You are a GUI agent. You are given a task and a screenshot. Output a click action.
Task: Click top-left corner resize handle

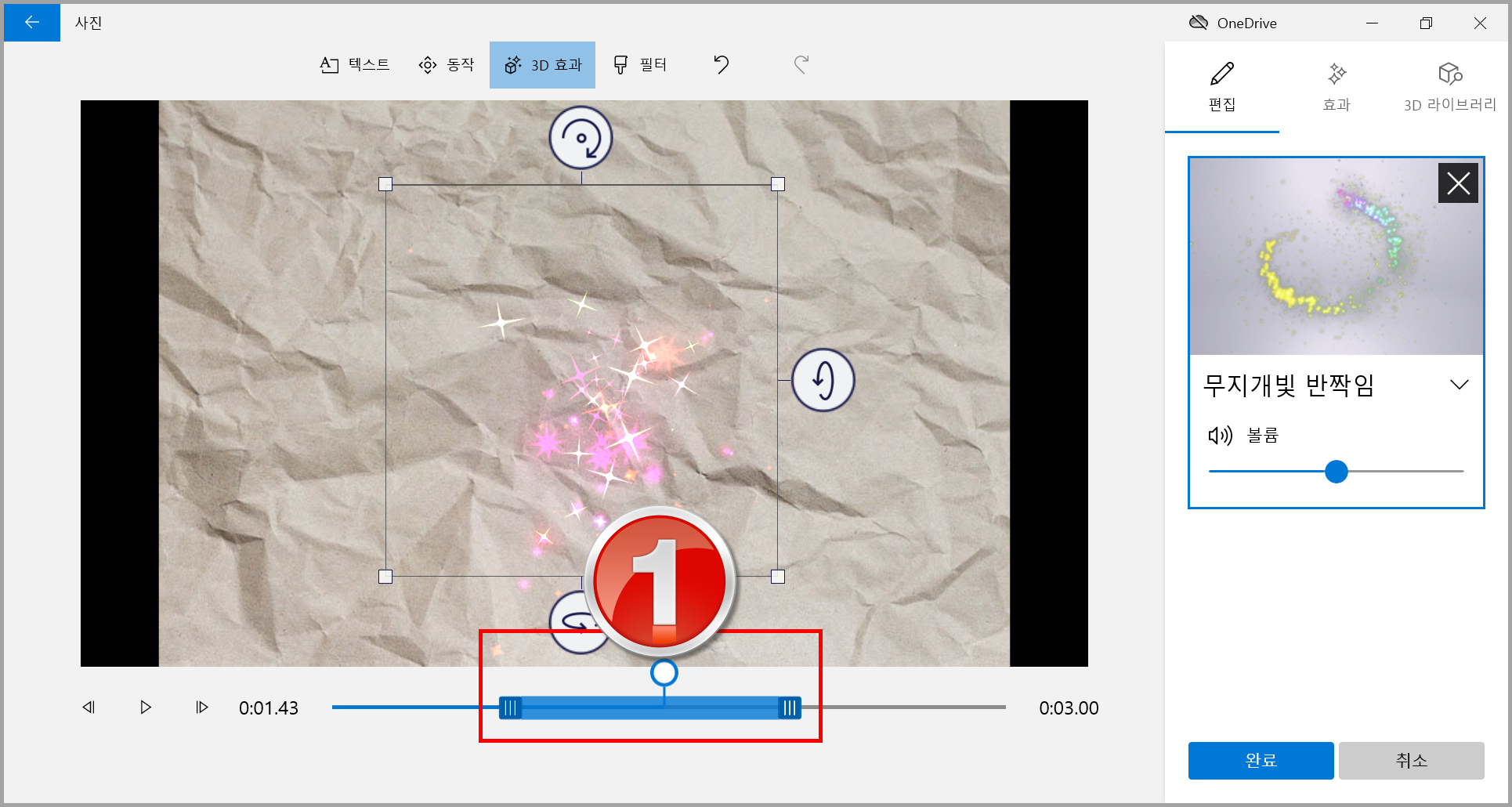click(385, 184)
